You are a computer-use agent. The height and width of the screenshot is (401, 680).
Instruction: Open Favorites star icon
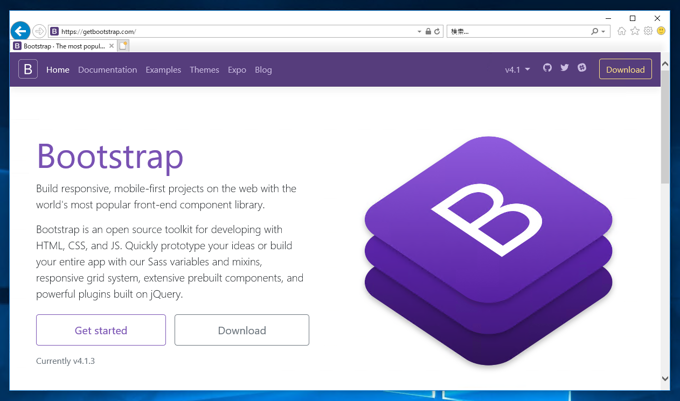point(635,31)
